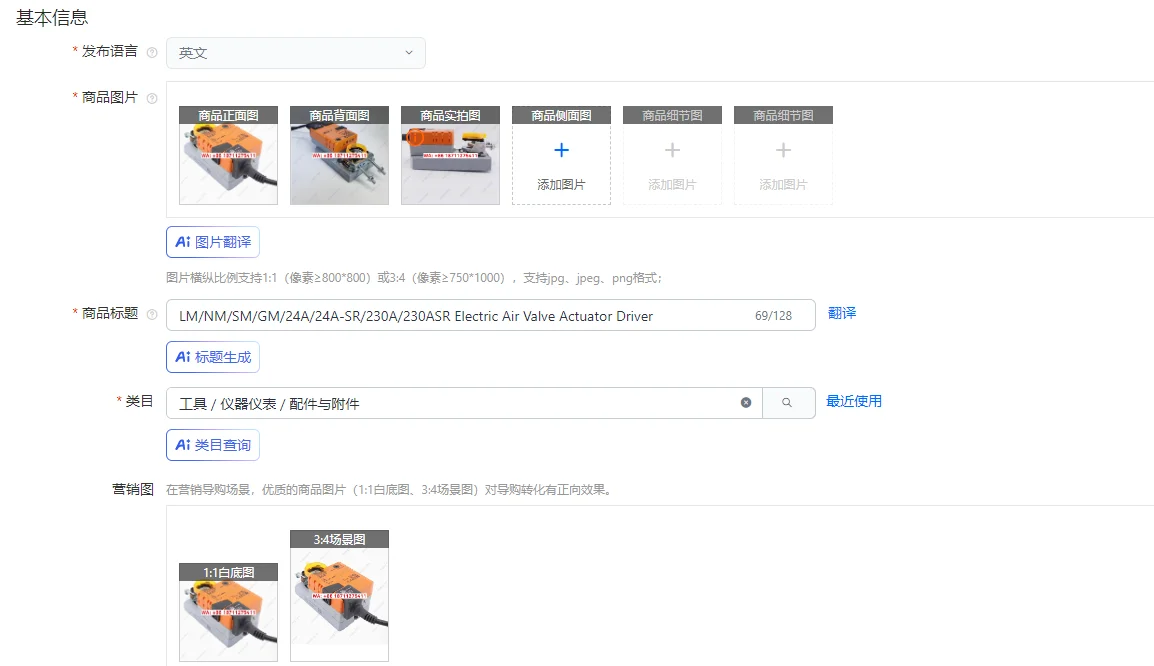
Task: Add an image to the 商品侧面图 slot
Action: coord(562,155)
